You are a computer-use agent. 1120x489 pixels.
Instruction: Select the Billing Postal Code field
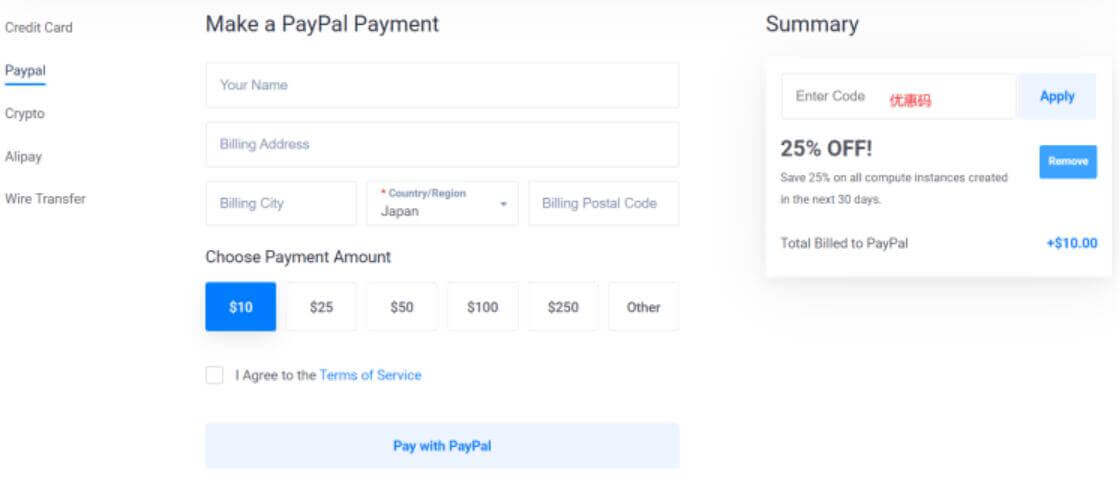(x=604, y=203)
